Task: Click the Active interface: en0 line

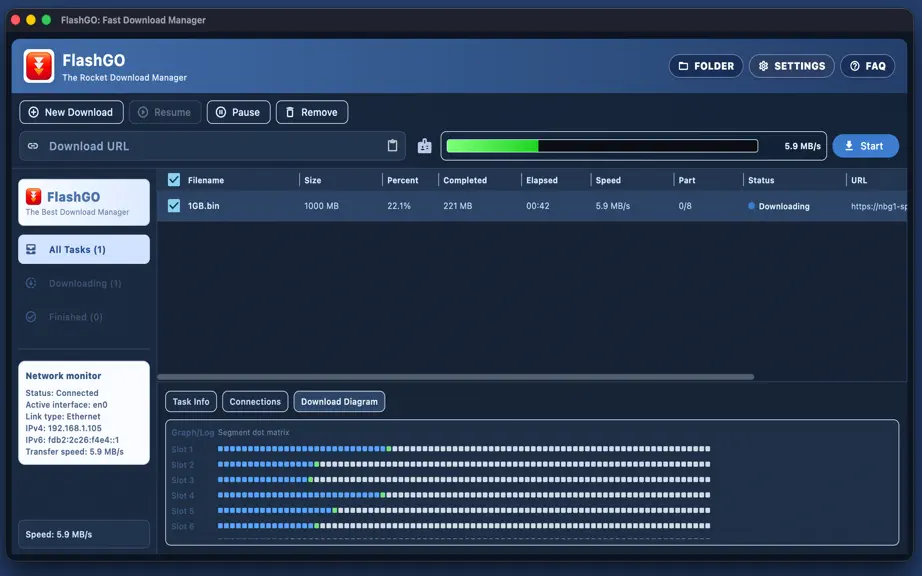Action: coord(66,404)
